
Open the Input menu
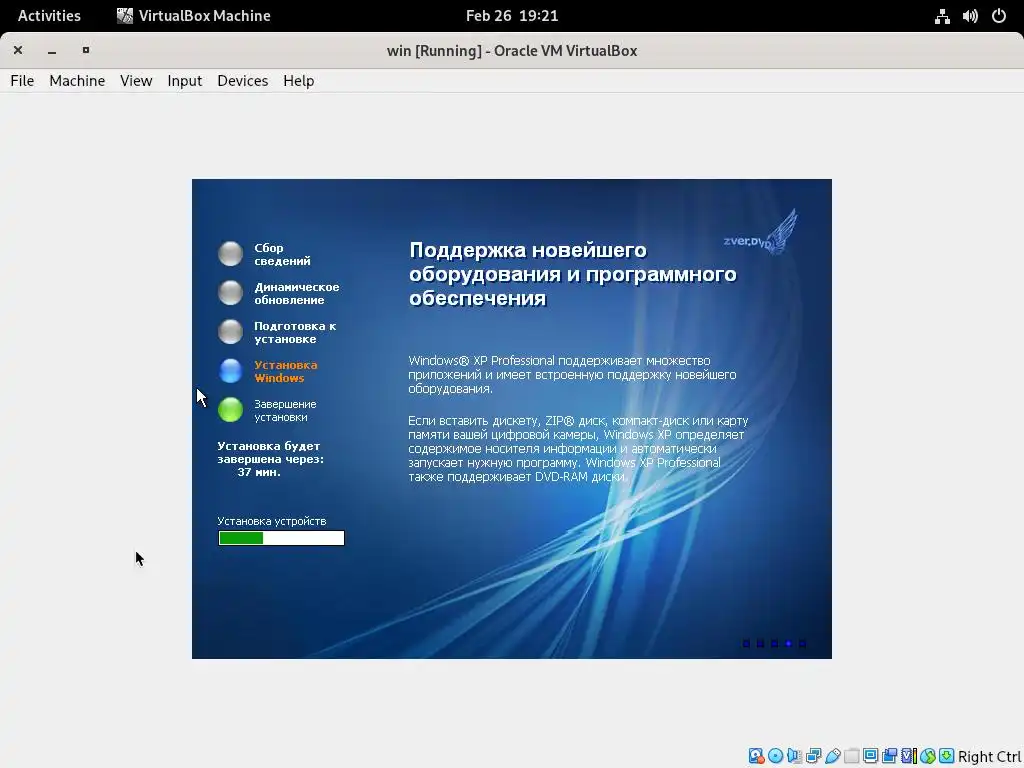point(185,80)
